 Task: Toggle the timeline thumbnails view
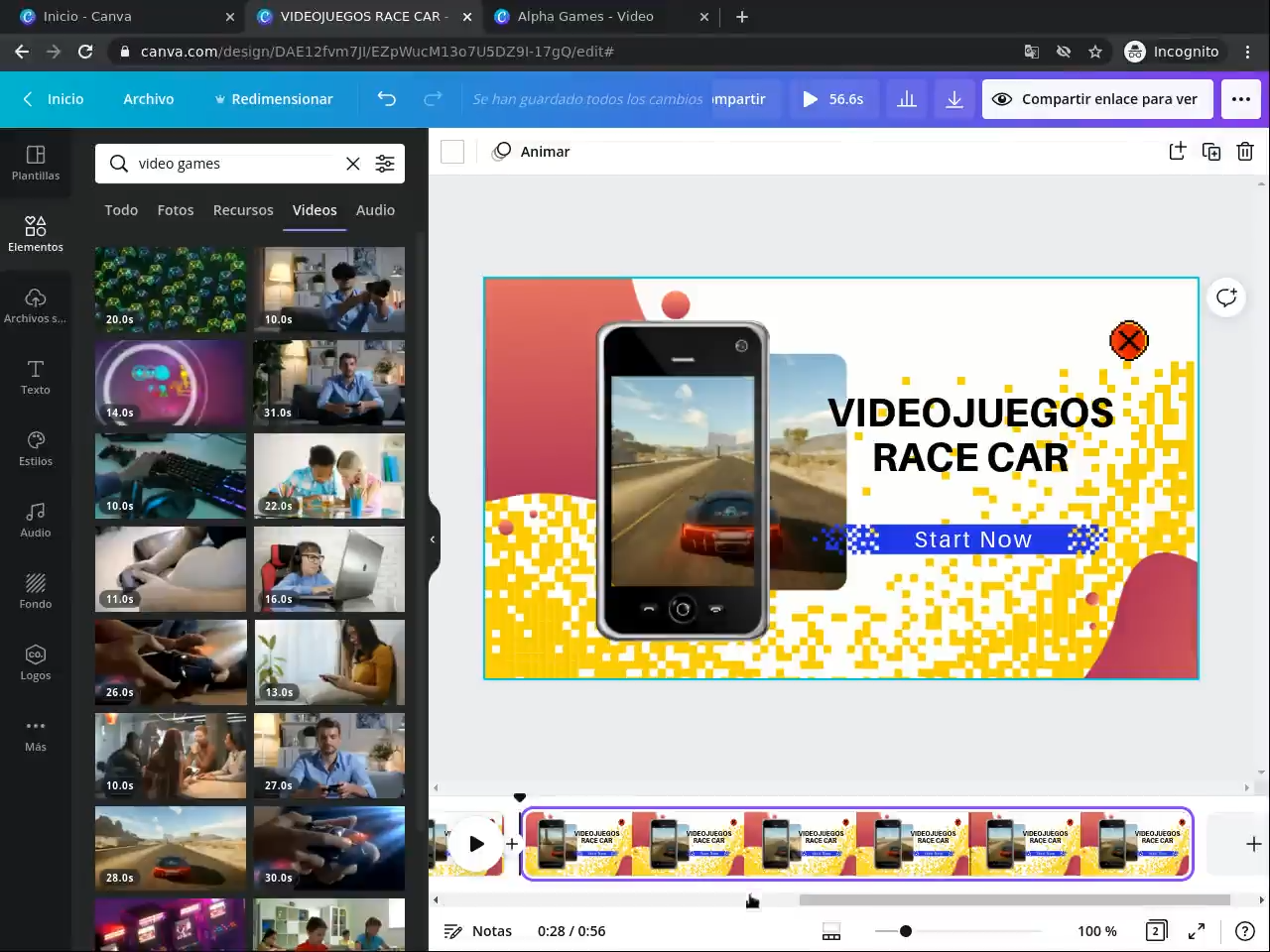click(831, 931)
